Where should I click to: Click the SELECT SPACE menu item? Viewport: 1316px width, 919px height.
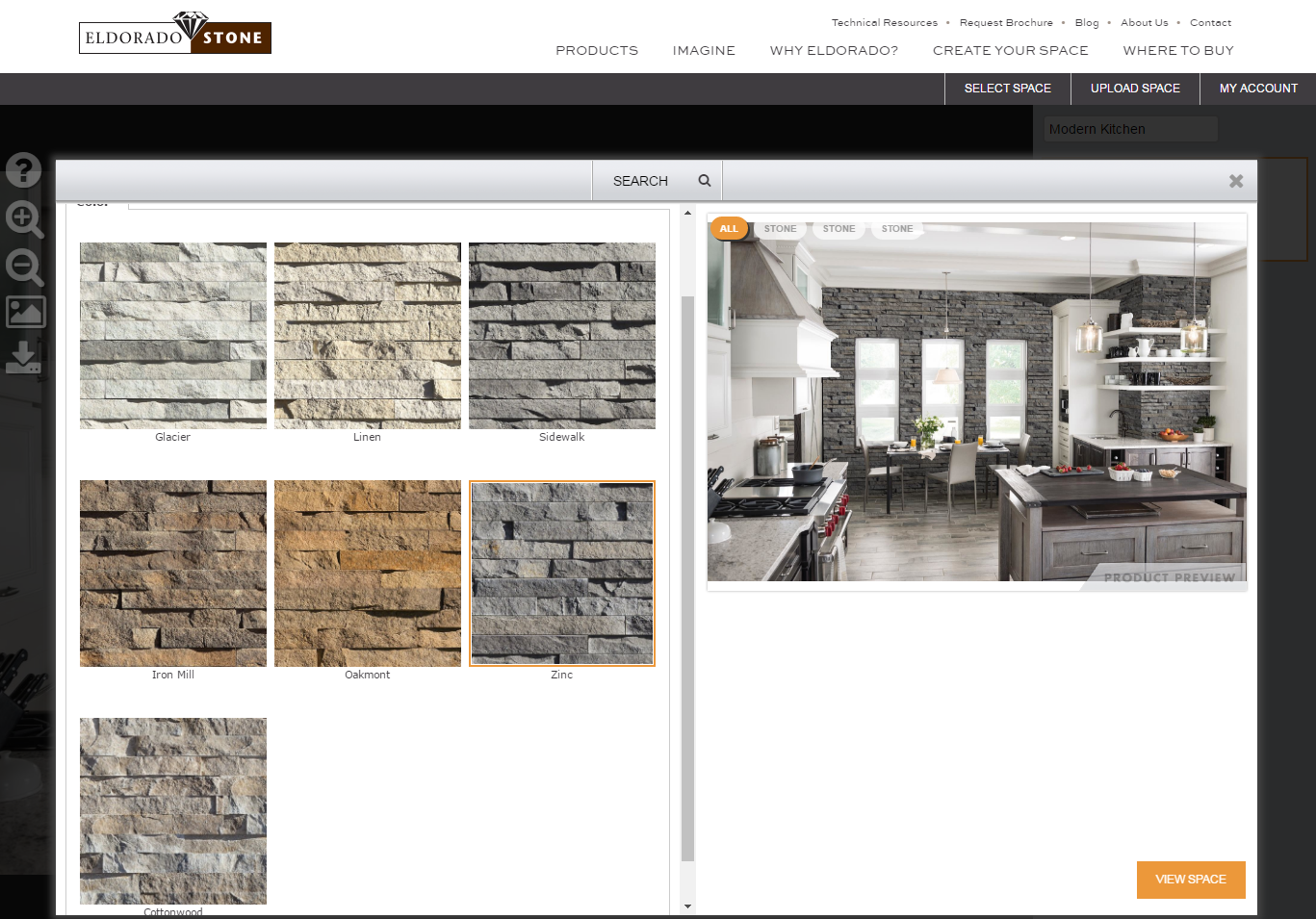tap(1007, 88)
